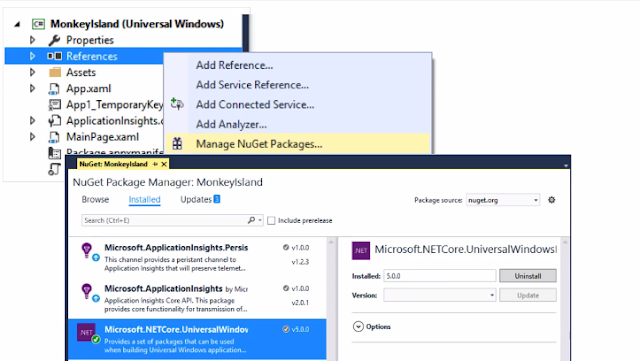Click the App1_TemporaryKey certificate icon
The width and height of the screenshot is (640, 361).
pyautogui.click(x=54, y=105)
